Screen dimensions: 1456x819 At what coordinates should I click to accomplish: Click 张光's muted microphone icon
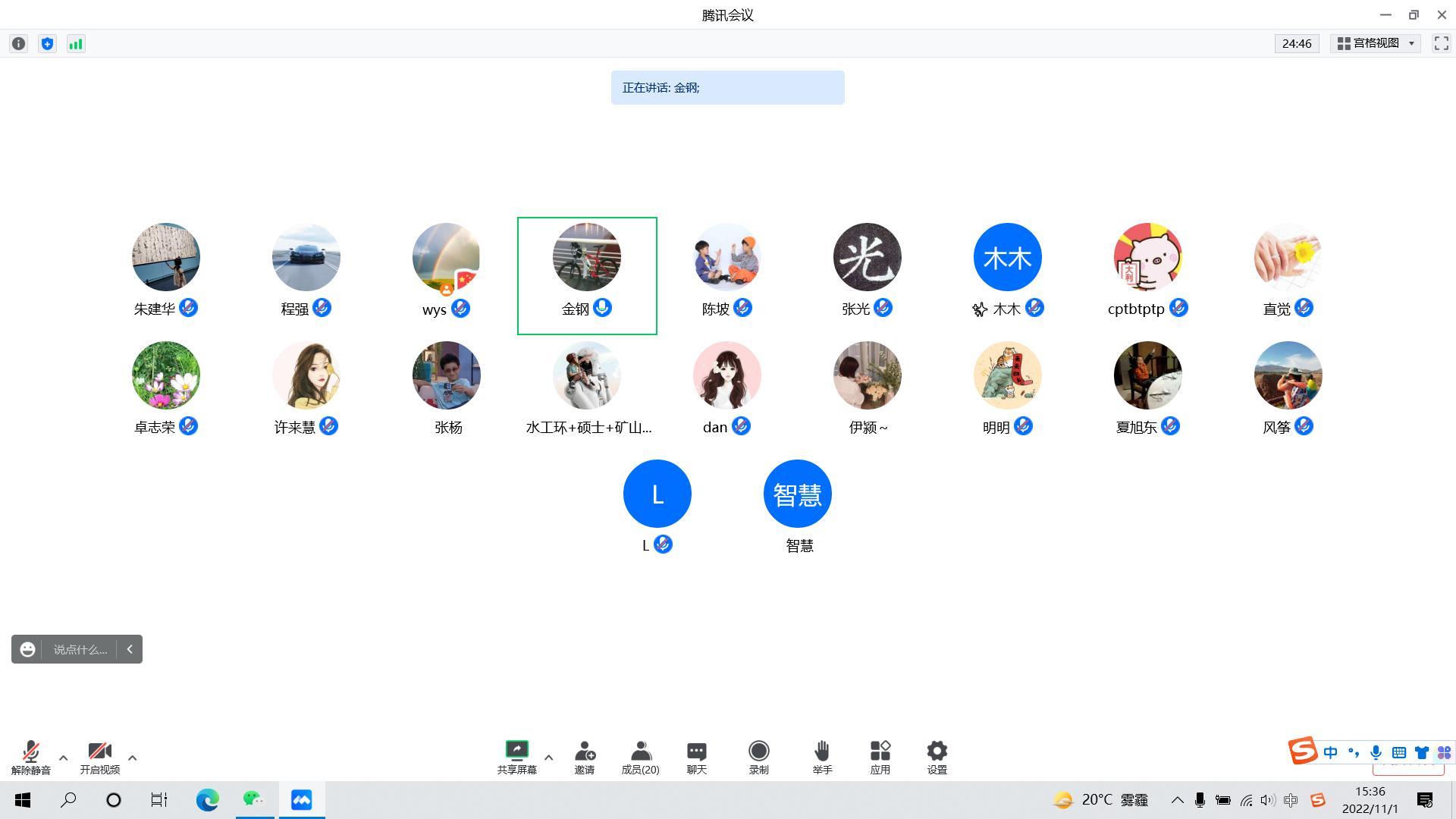coord(883,308)
